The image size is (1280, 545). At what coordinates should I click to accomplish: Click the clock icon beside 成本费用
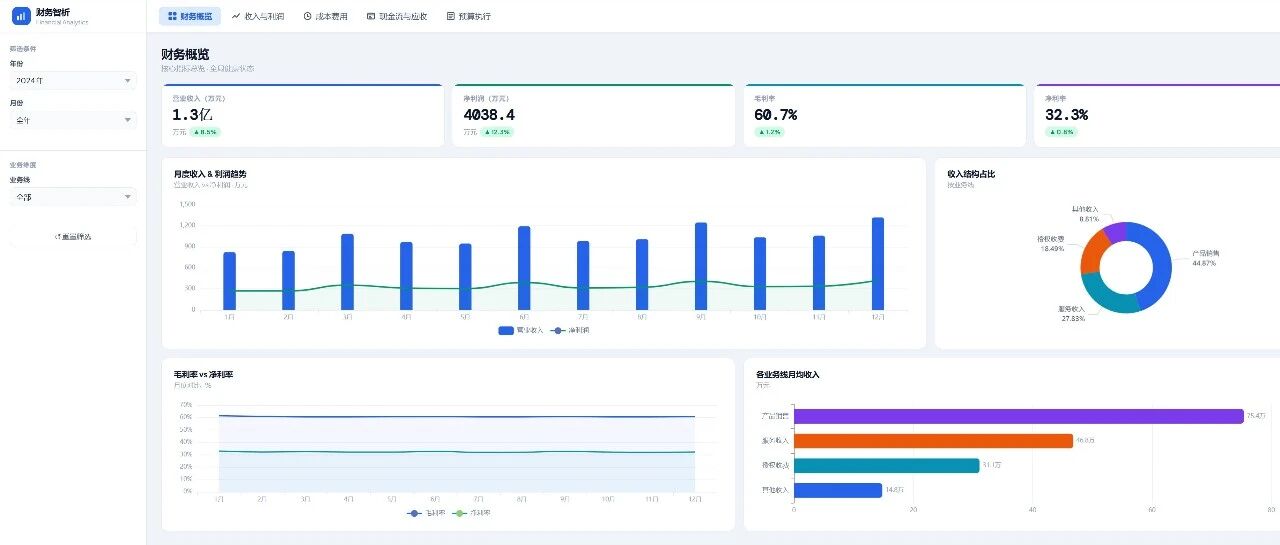(x=307, y=16)
